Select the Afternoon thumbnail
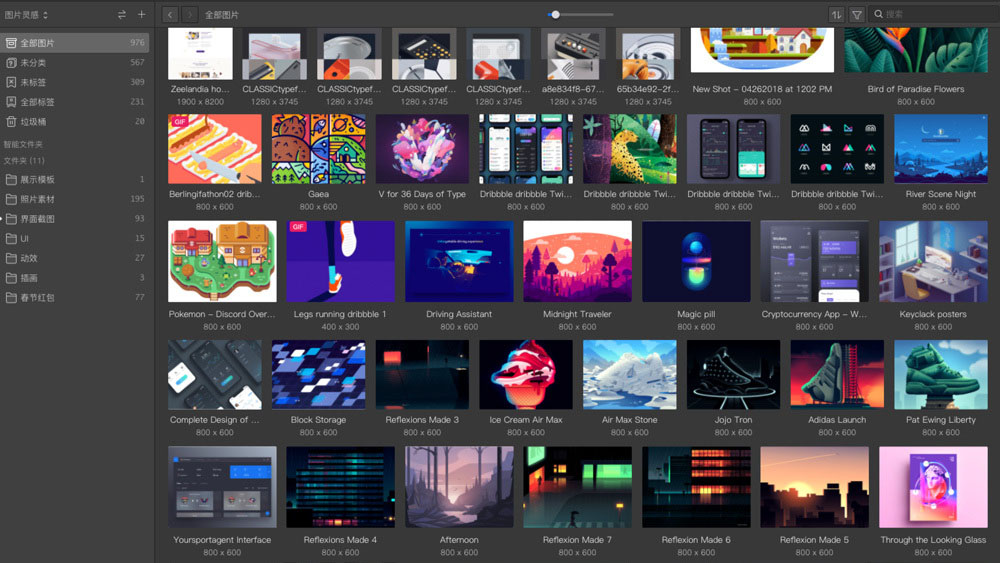Screen dimensions: 1000x563 [x=459, y=487]
